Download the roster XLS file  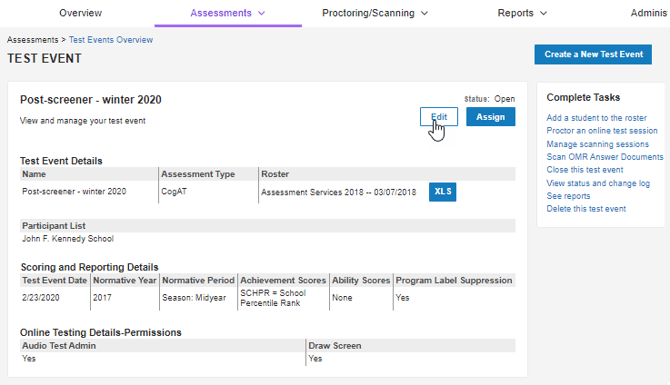coord(442,192)
